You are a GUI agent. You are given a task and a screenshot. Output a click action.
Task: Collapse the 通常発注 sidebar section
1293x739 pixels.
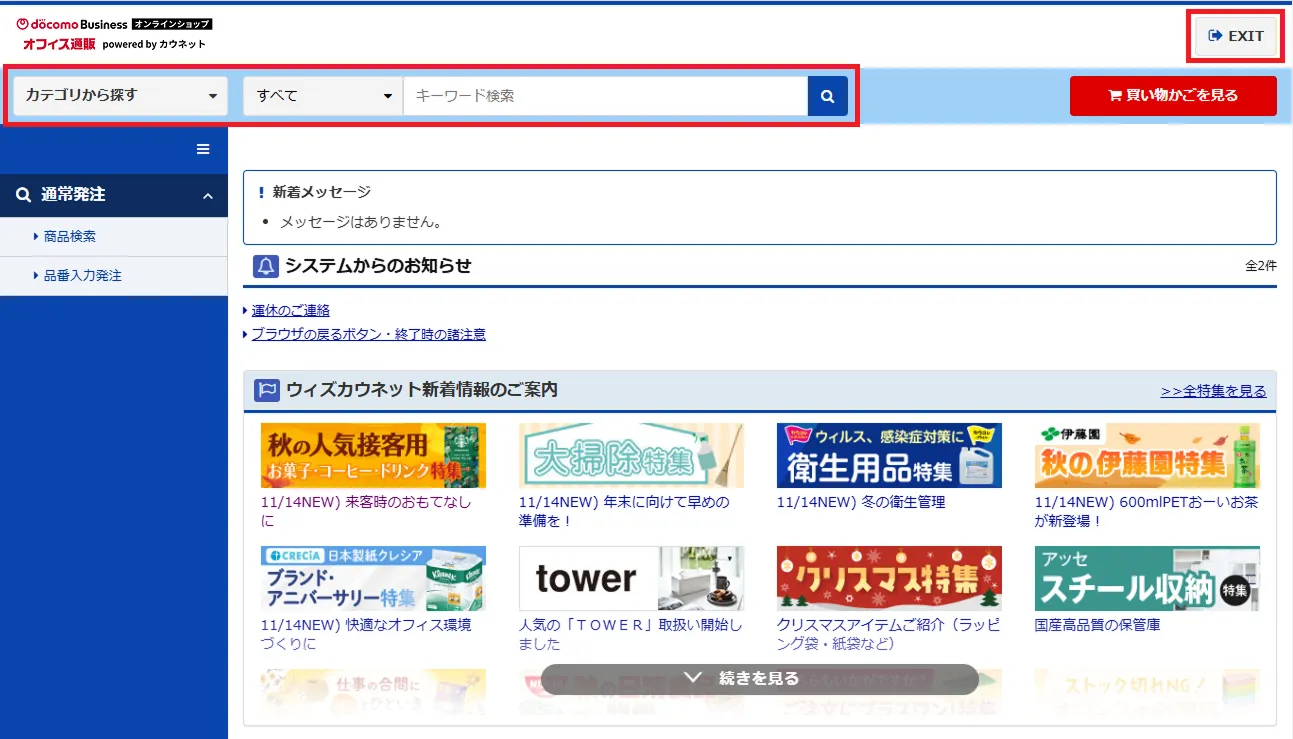(208, 196)
